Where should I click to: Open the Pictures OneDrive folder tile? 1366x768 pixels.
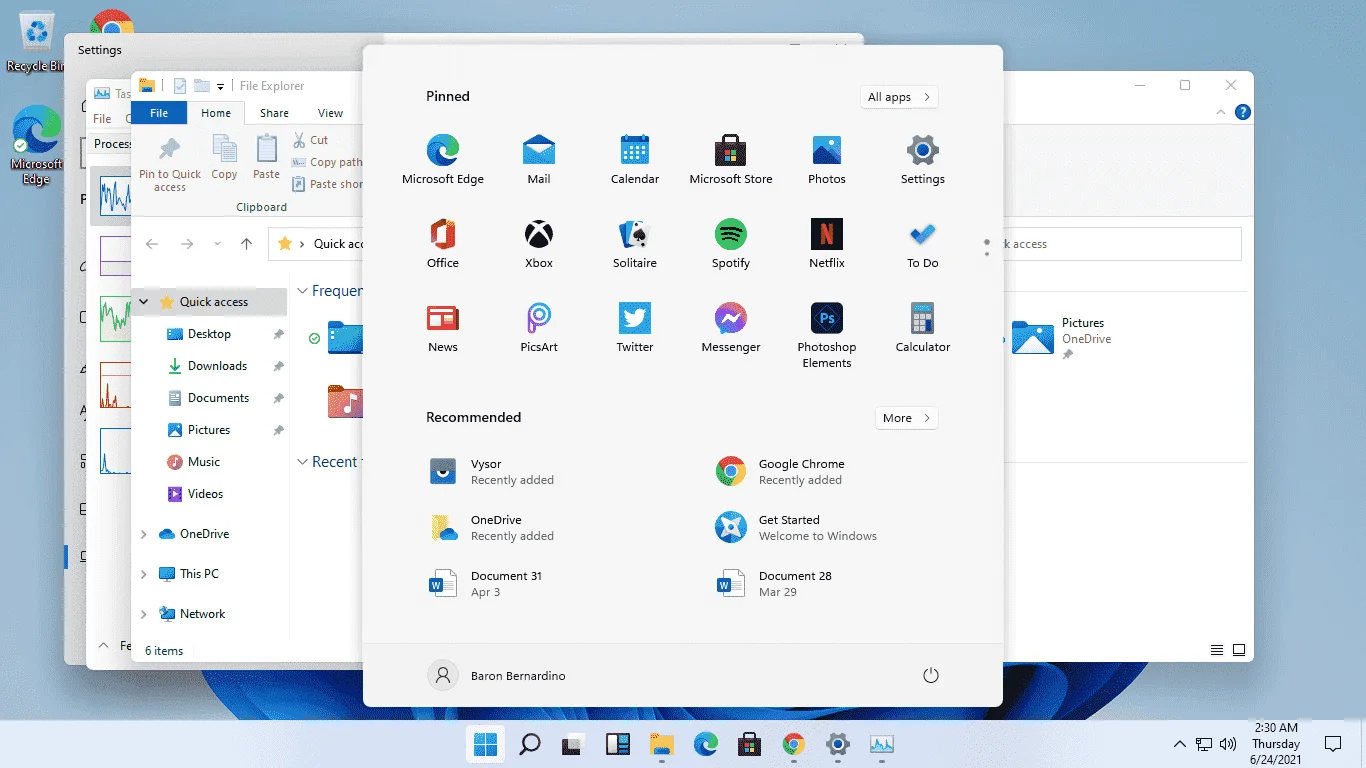click(1061, 336)
